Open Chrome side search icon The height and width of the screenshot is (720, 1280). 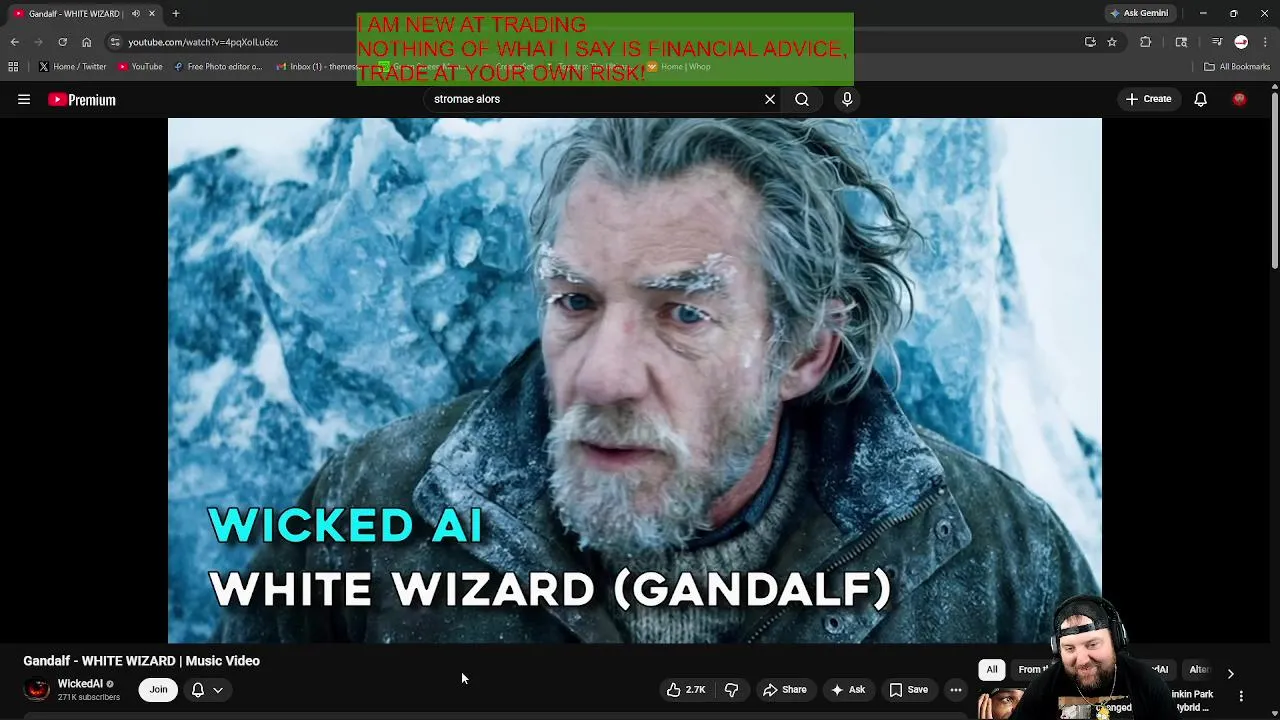point(1181,42)
